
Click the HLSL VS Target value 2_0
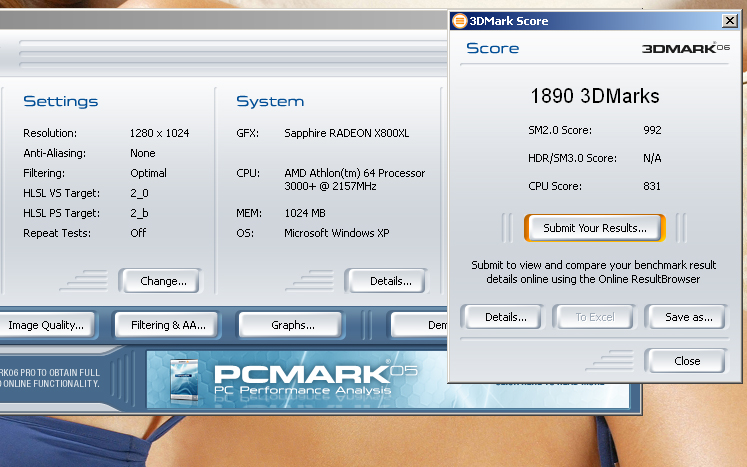click(140, 193)
